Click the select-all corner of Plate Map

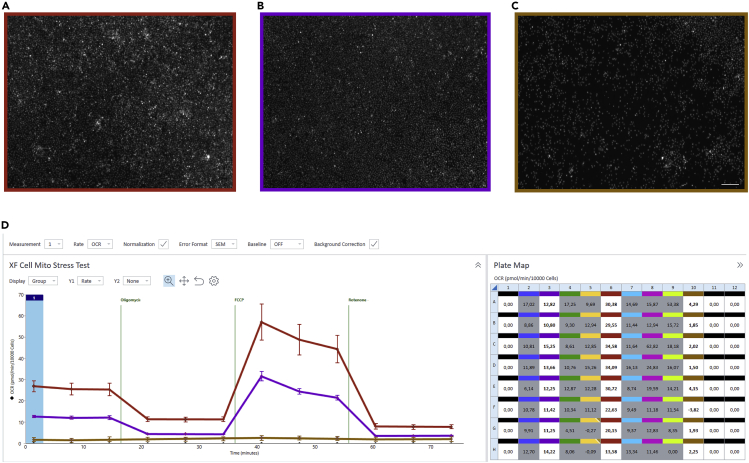click(493, 287)
